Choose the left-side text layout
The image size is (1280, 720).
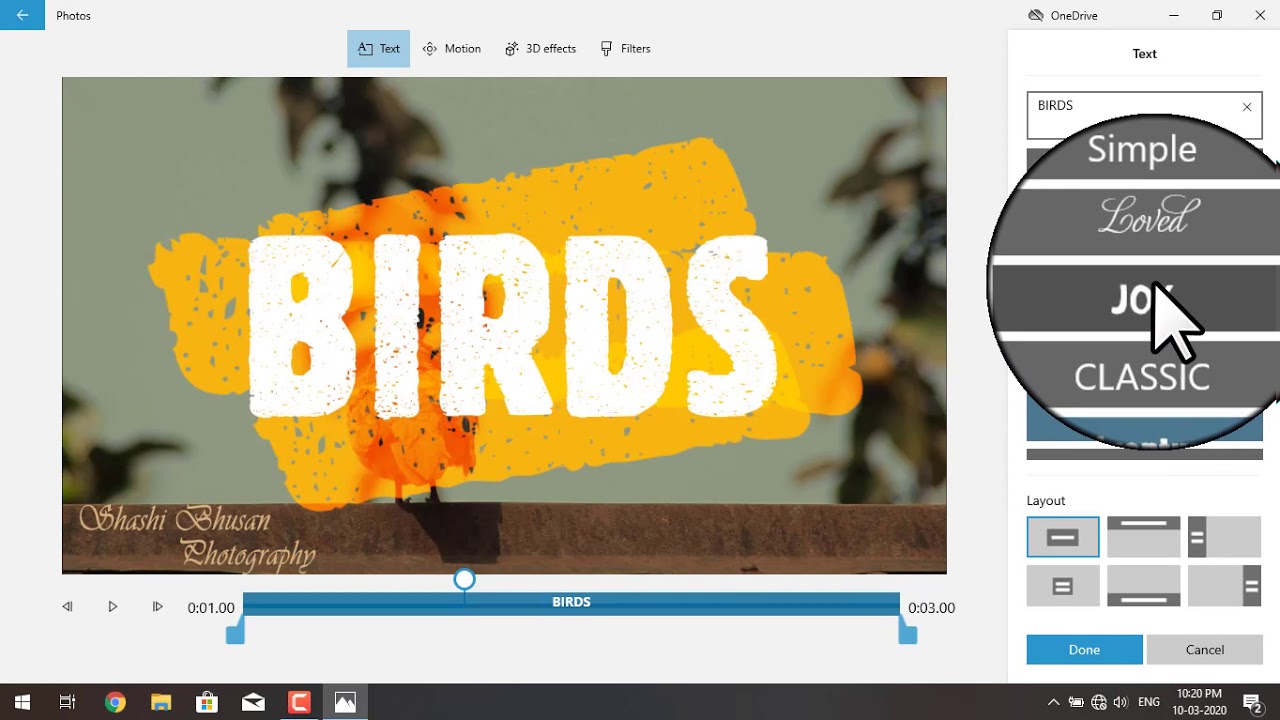tap(1224, 537)
